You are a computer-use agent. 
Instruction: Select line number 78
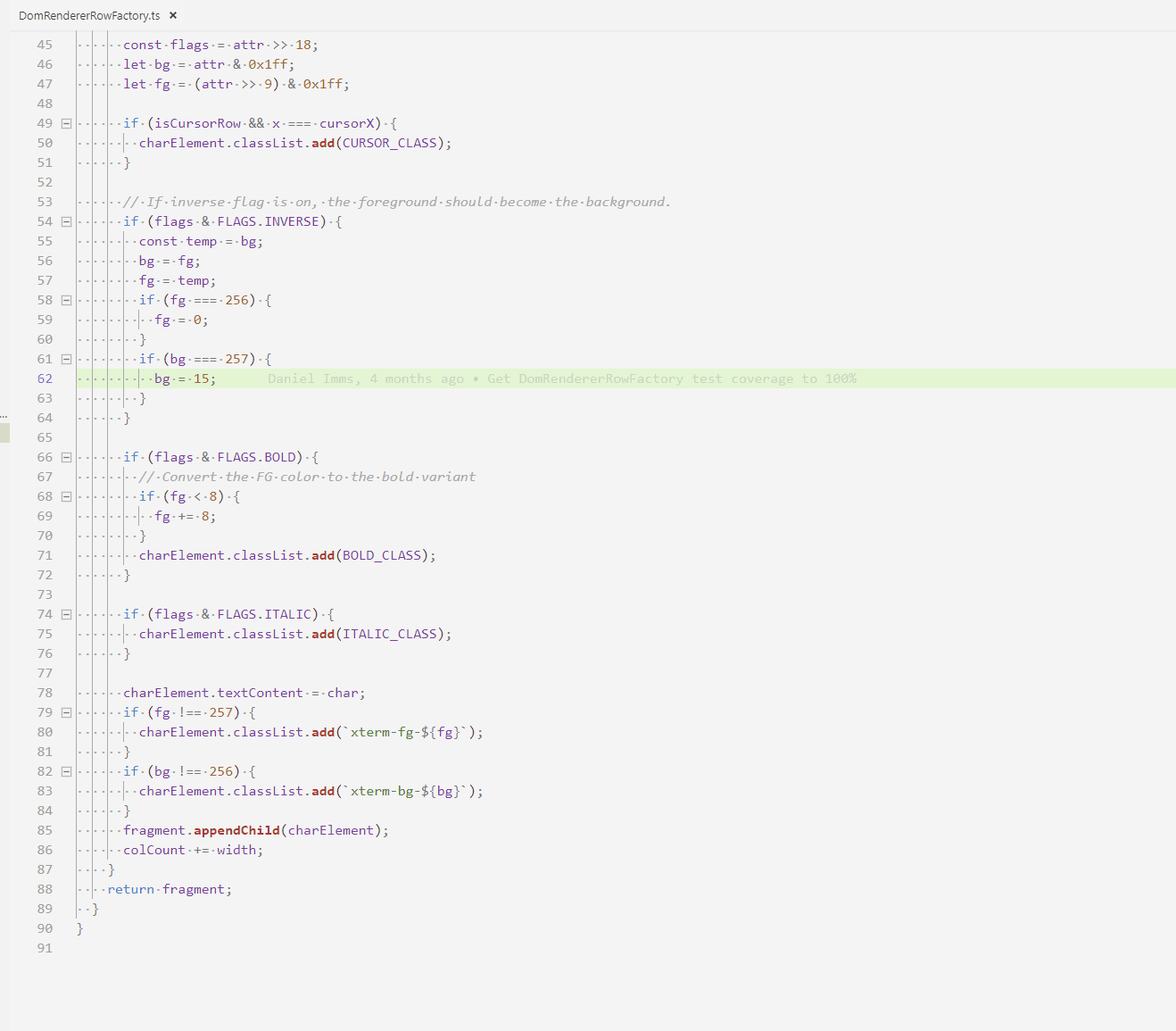[x=45, y=692]
